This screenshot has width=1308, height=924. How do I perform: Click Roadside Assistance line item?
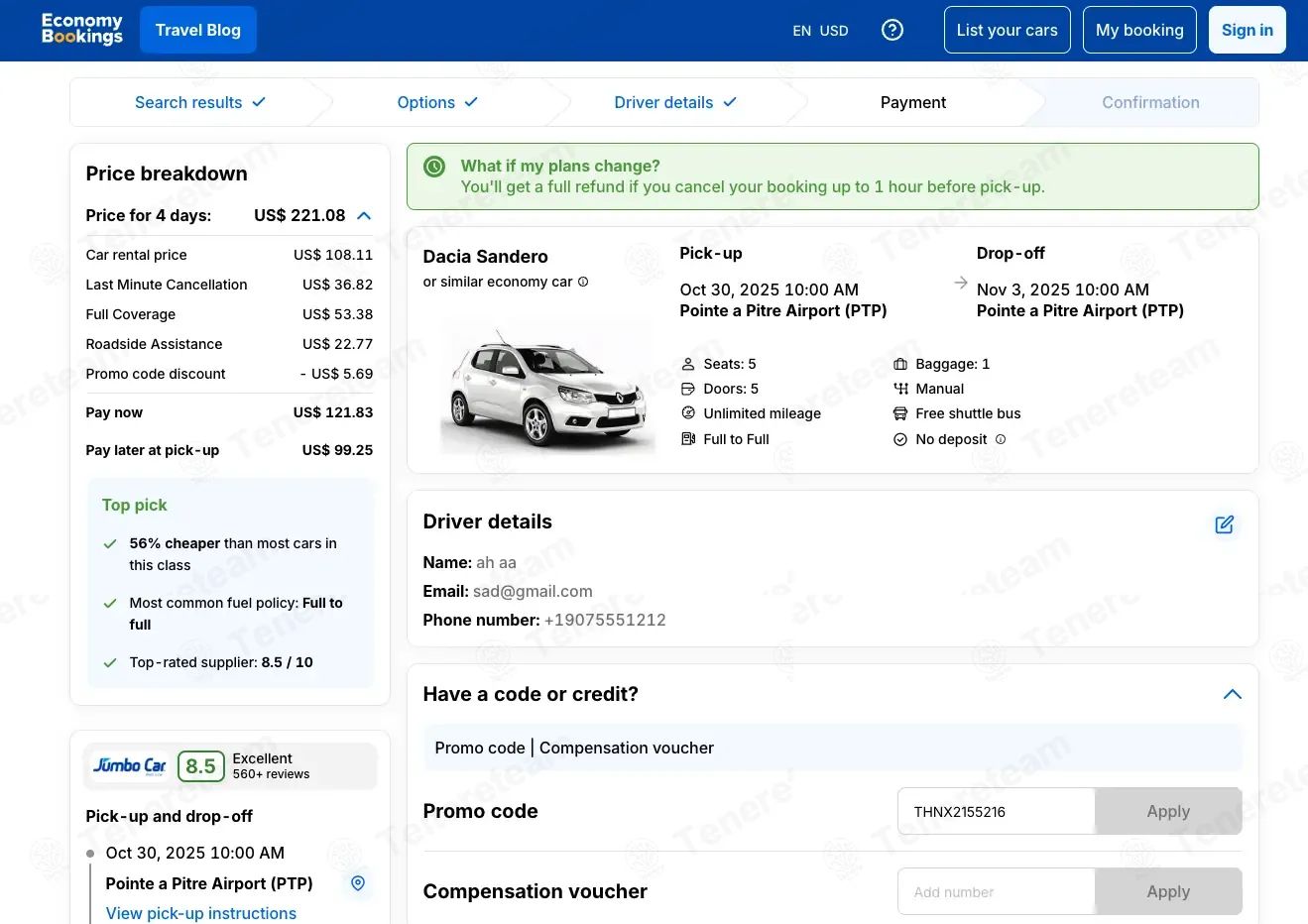tap(229, 344)
